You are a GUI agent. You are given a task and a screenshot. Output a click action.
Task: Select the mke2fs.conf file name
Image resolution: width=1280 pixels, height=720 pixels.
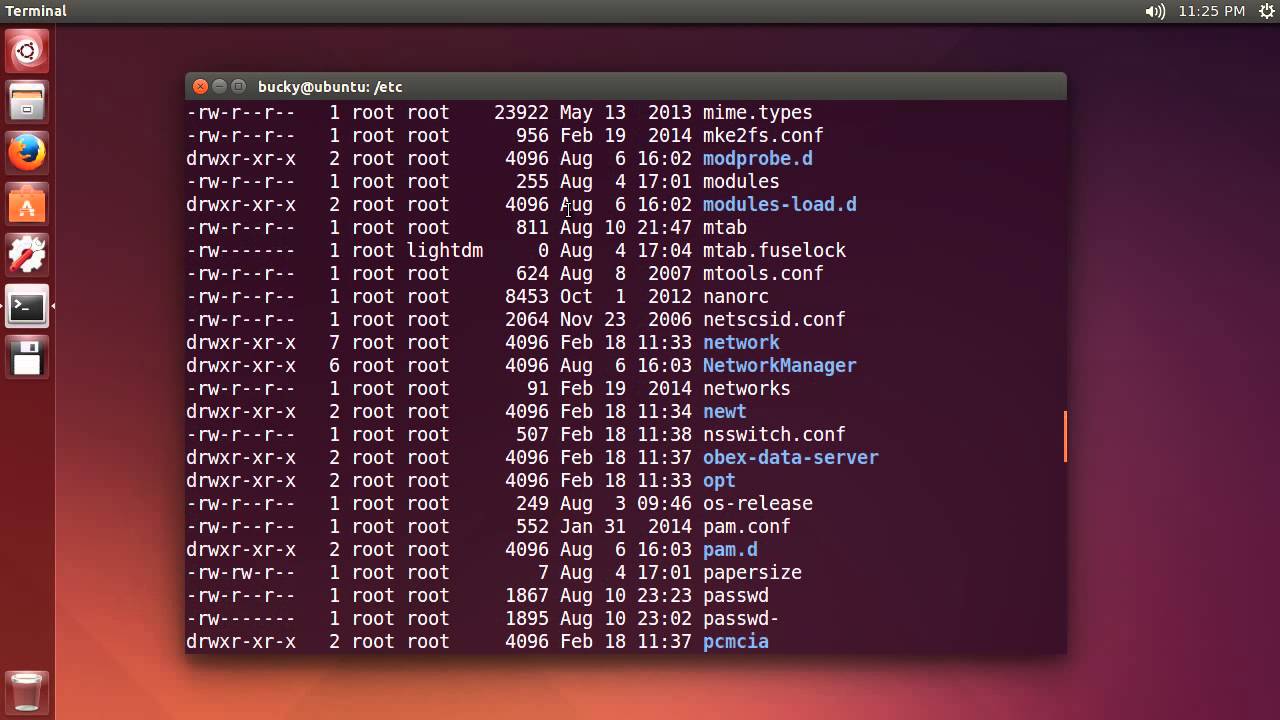click(763, 135)
